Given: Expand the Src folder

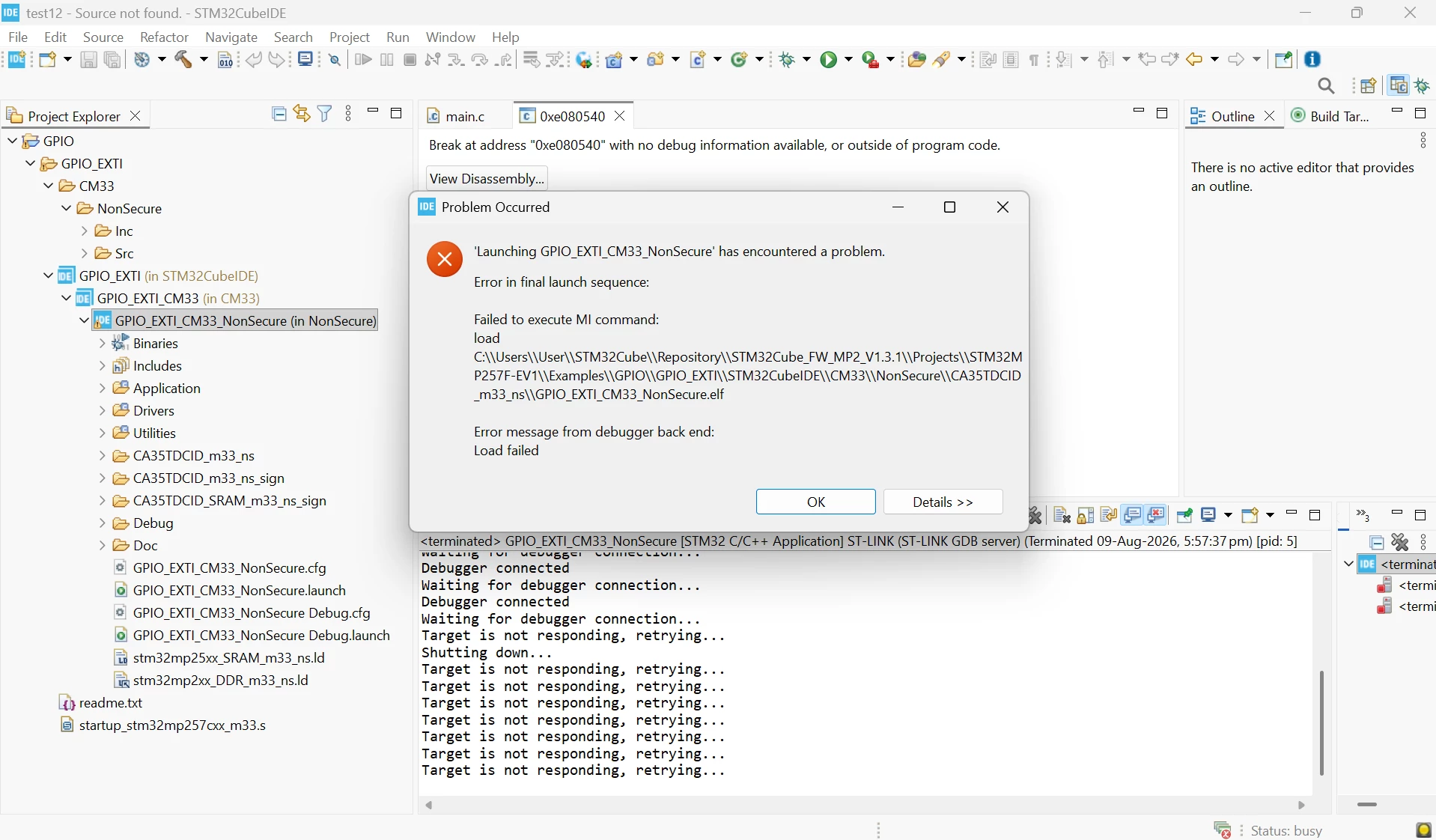Looking at the screenshot, I should (x=85, y=253).
